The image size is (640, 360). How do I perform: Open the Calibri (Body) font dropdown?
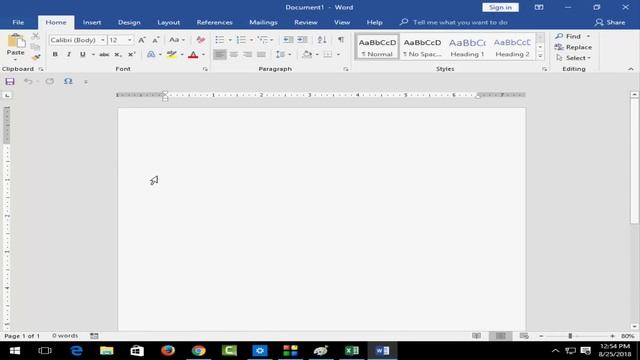click(x=103, y=40)
